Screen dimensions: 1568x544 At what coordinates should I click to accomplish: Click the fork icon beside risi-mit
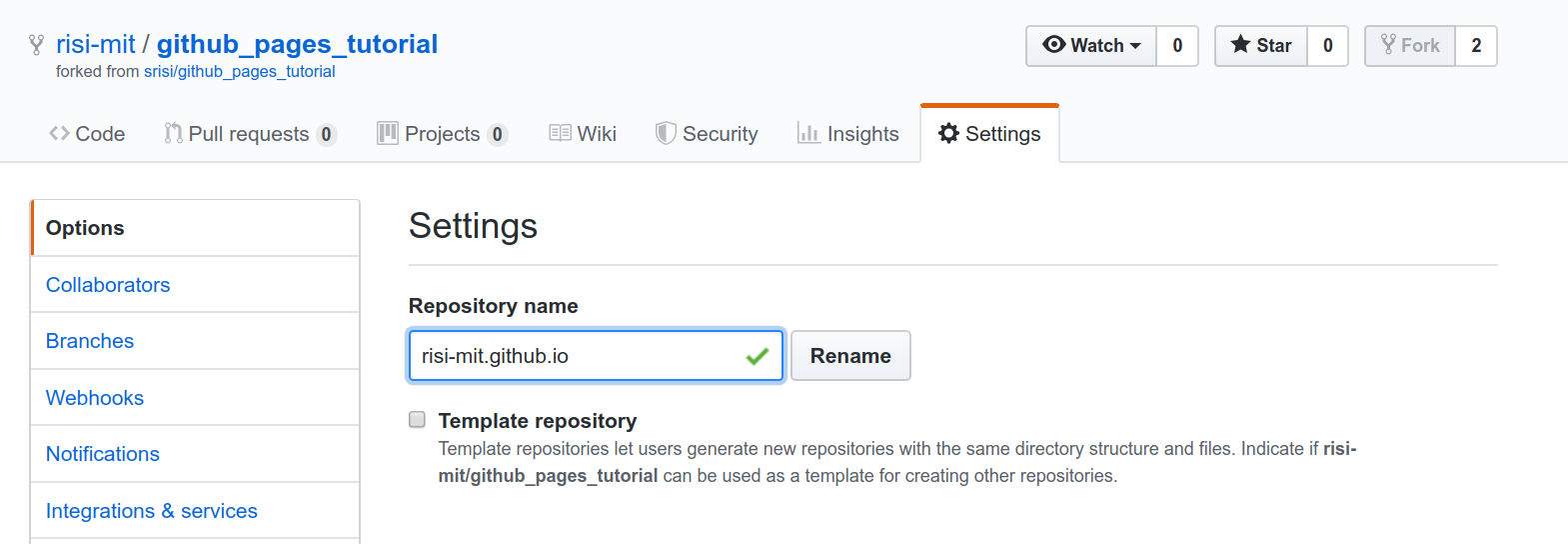point(37,45)
